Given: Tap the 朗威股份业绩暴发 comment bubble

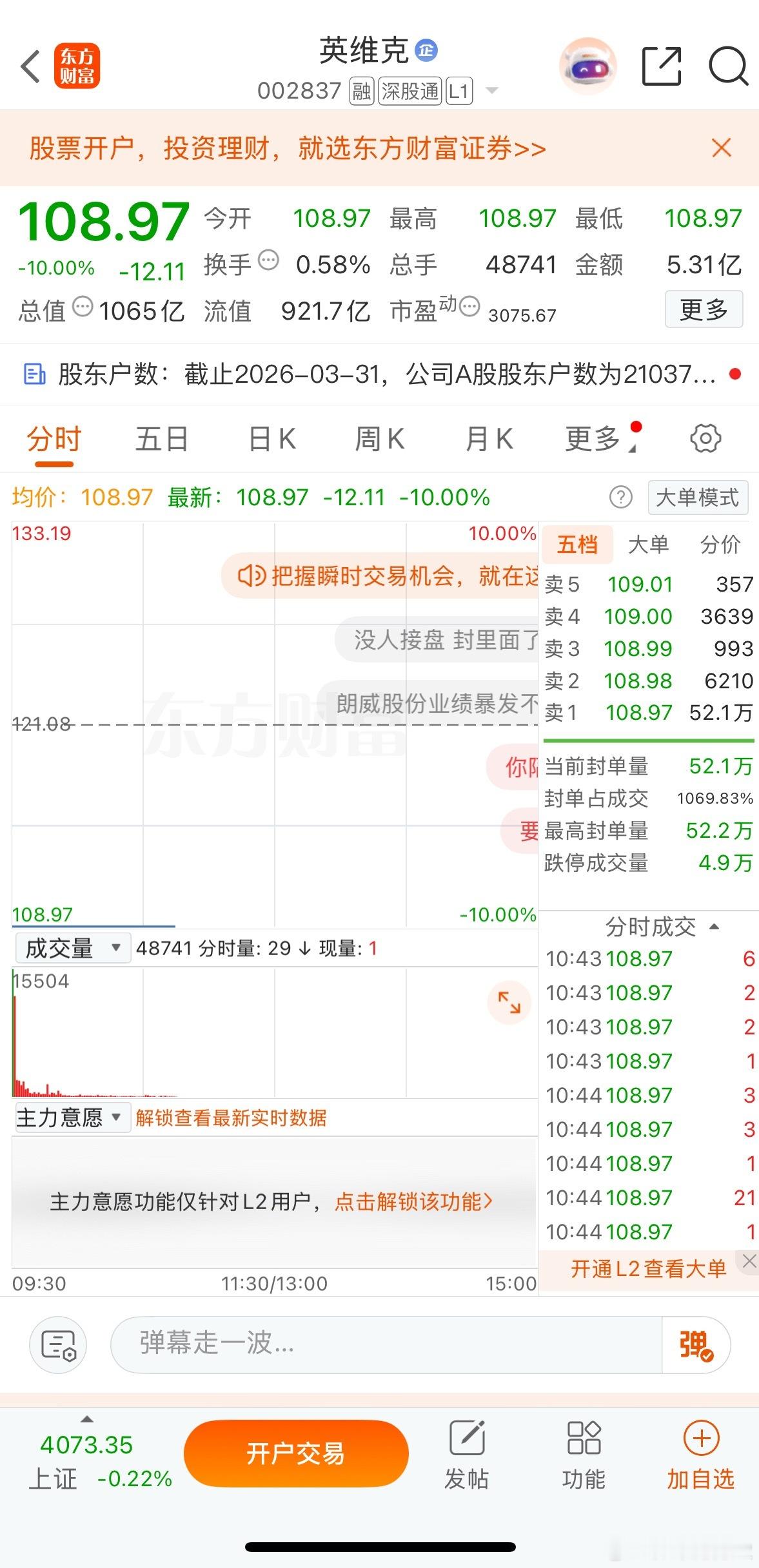Looking at the screenshot, I should (429, 704).
